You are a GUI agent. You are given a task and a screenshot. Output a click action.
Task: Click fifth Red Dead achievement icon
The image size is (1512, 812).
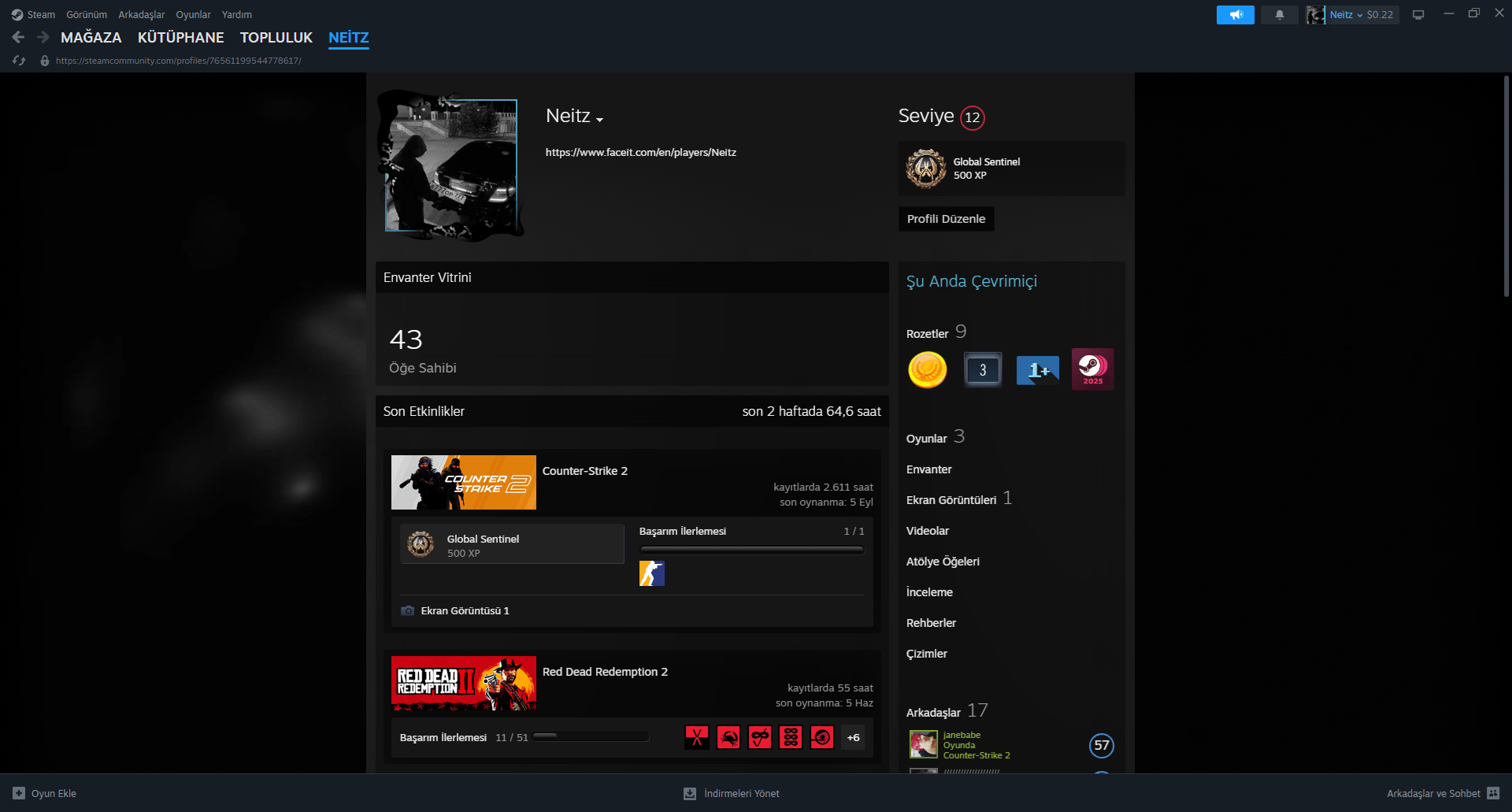(822, 737)
